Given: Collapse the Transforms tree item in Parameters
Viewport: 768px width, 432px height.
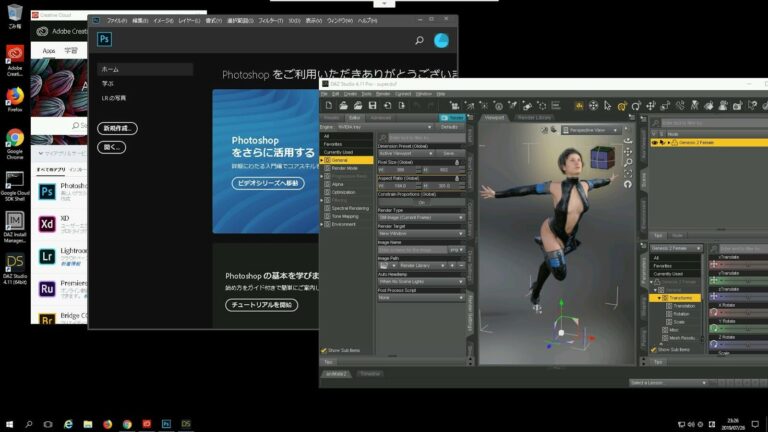Looking at the screenshot, I should point(659,298).
